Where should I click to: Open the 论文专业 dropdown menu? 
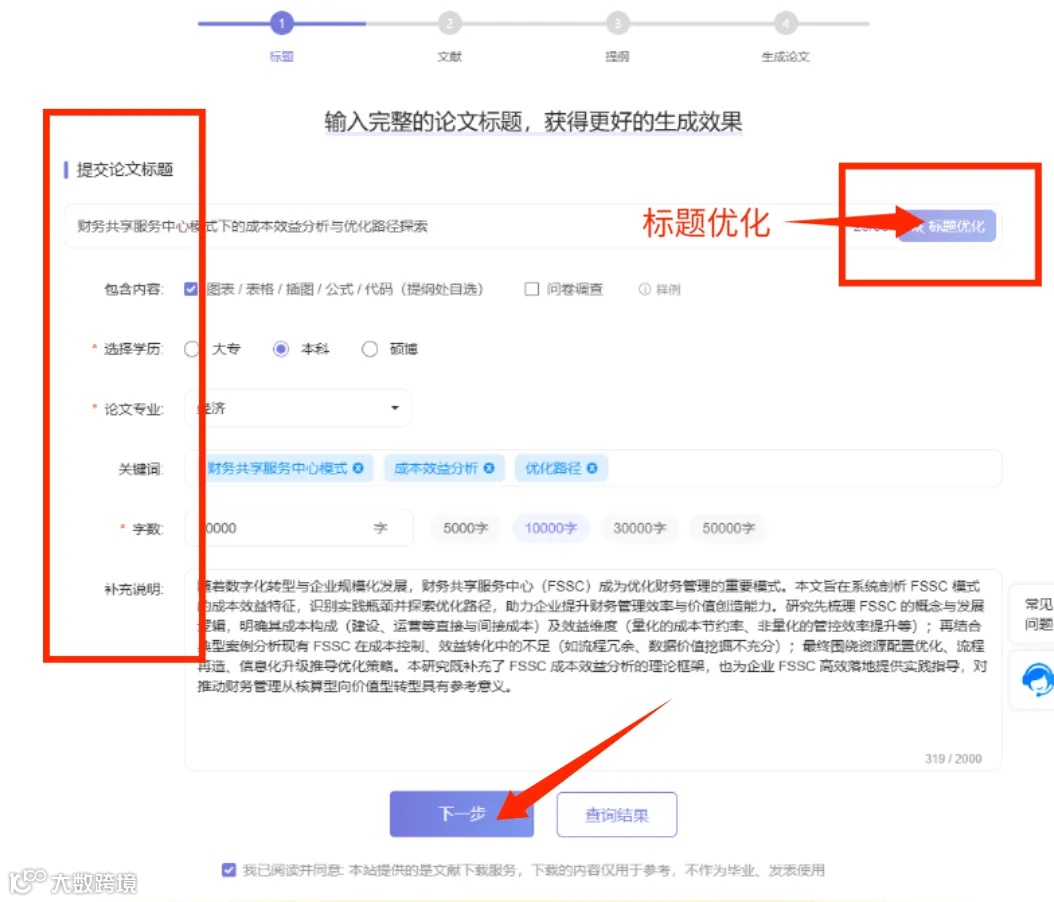(x=296, y=408)
